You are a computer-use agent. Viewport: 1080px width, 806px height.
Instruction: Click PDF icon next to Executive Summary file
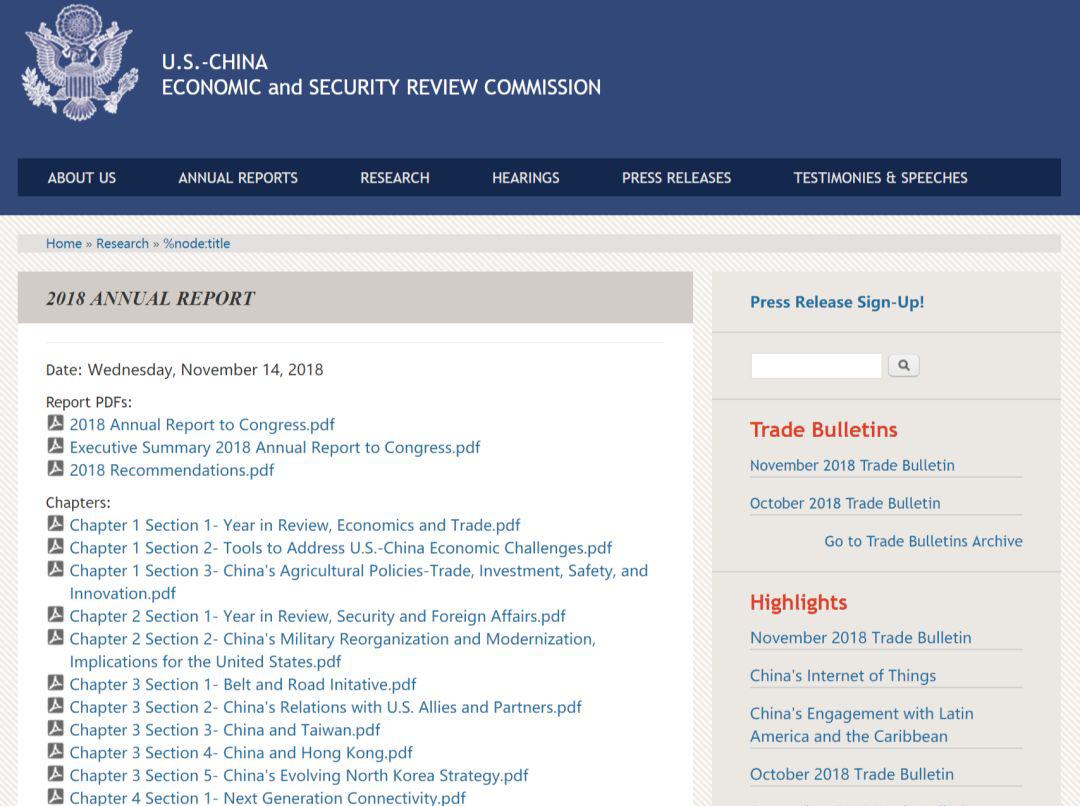(56, 447)
